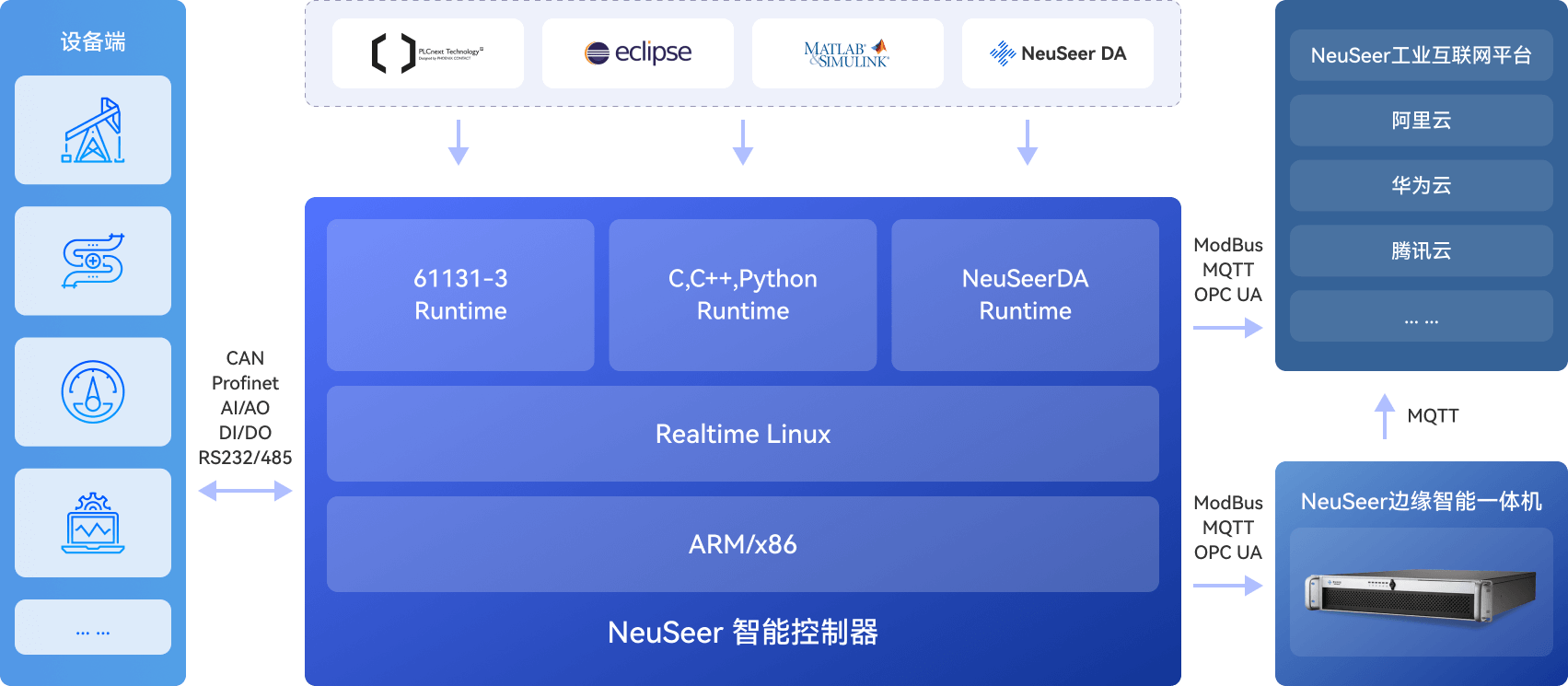Click the pressure gauge device icon
The height and width of the screenshot is (686, 1568).
(x=93, y=392)
